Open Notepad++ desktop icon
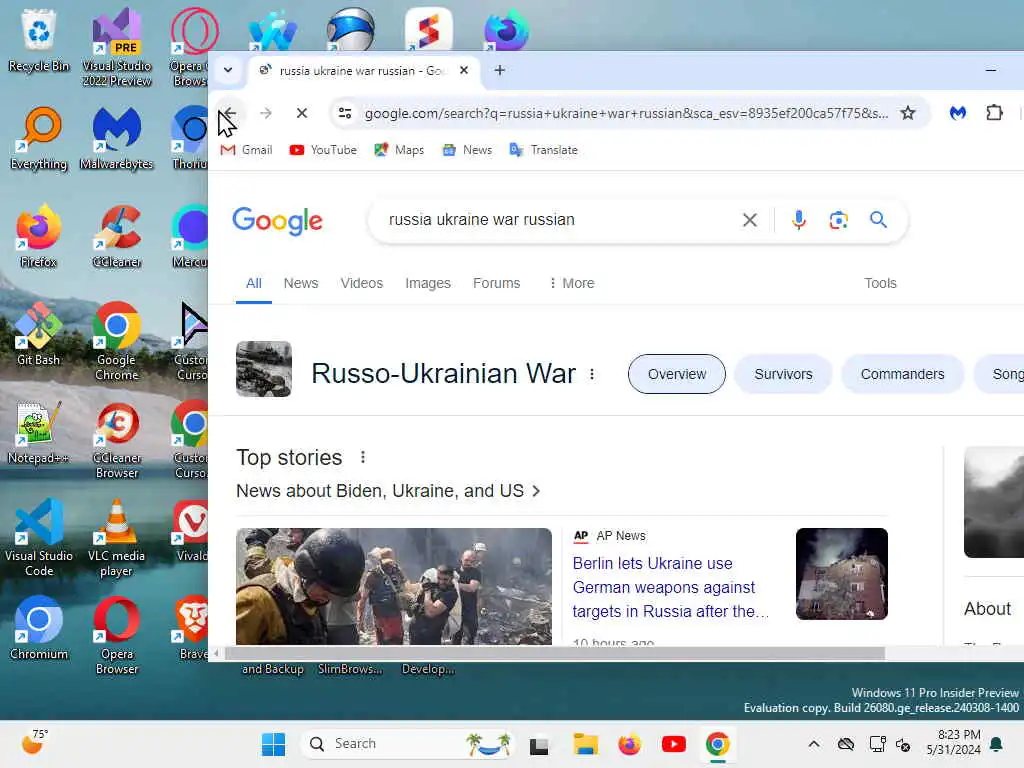This screenshot has height=768, width=1024. coord(39,432)
